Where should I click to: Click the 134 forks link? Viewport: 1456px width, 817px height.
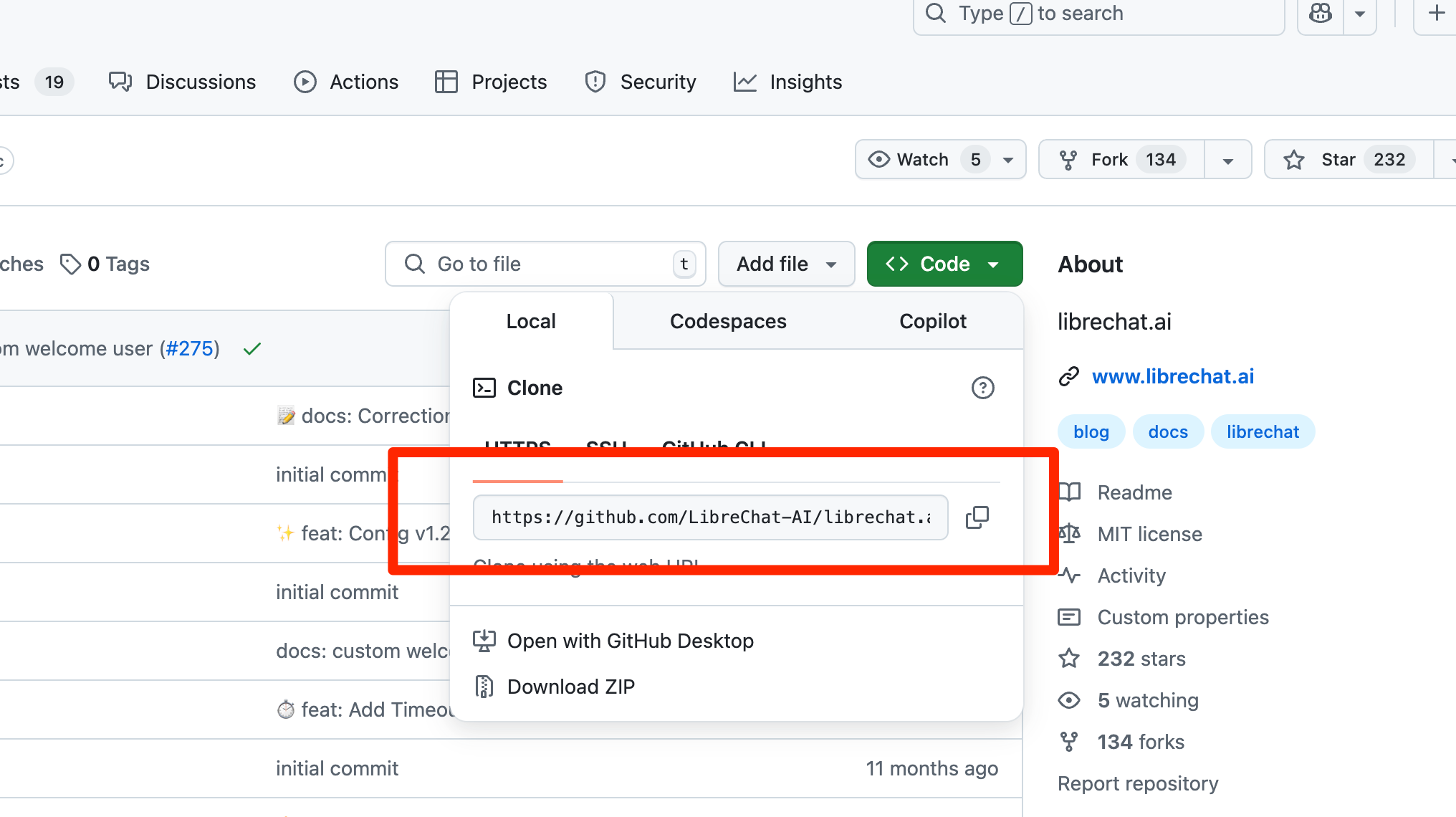point(1141,742)
